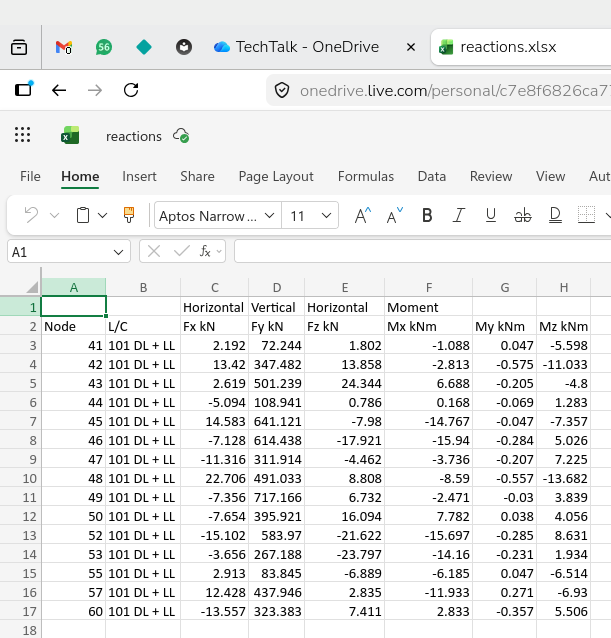Select cell with Fy kN header

[277, 326]
